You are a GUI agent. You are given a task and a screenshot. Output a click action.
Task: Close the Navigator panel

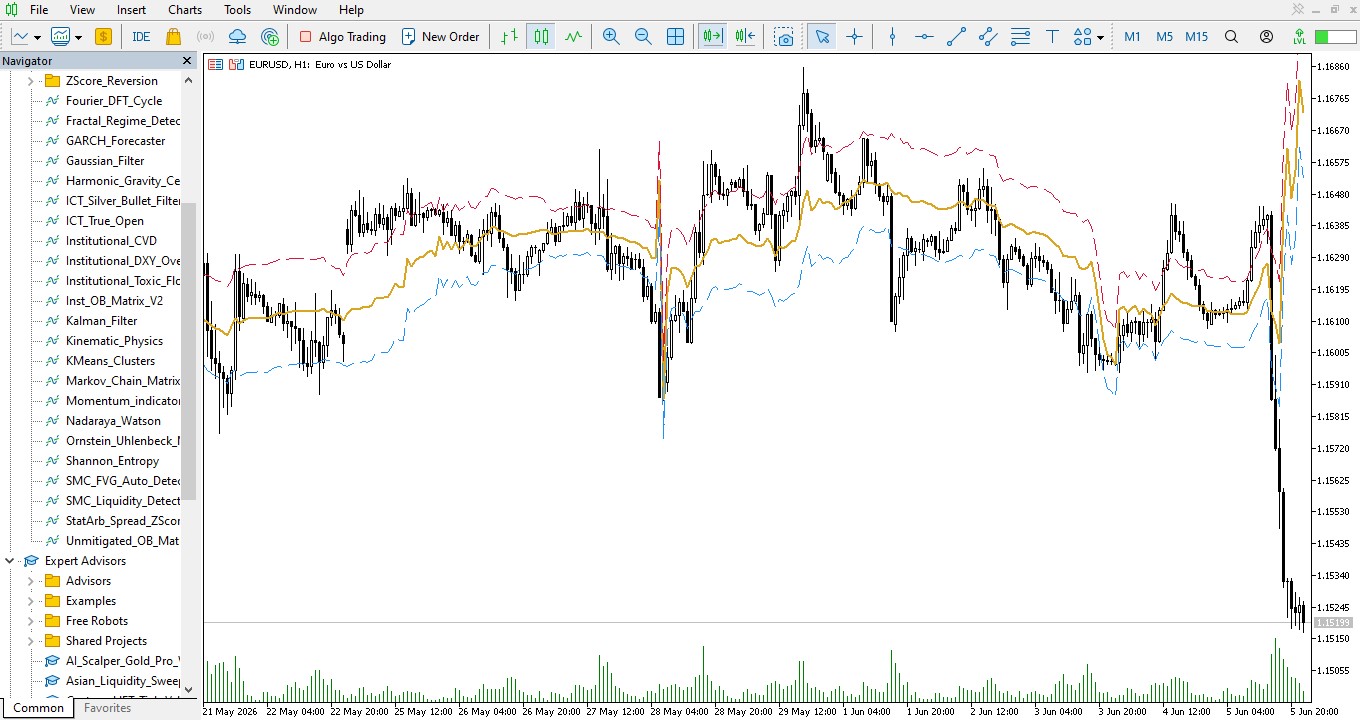187,61
